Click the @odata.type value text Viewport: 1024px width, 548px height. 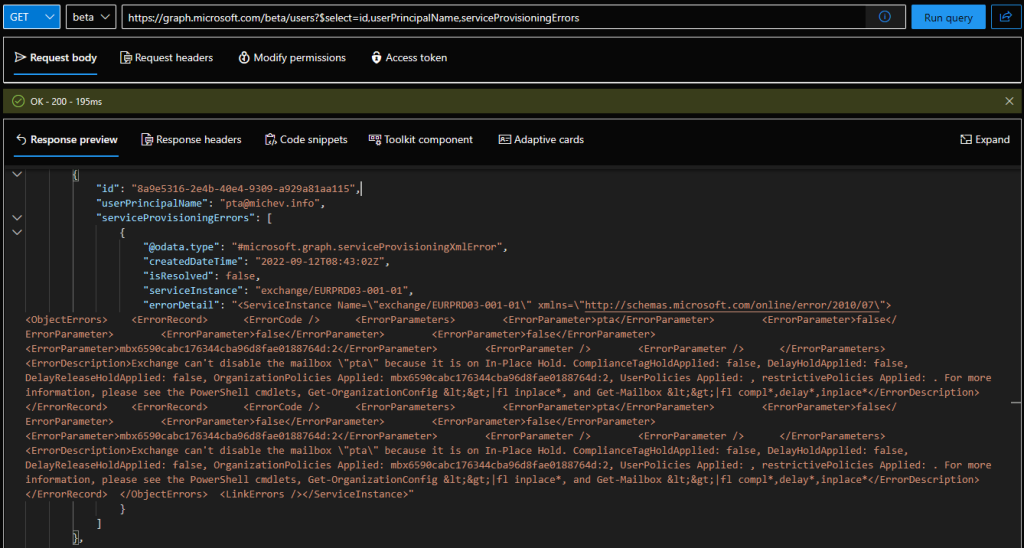[x=366, y=247]
